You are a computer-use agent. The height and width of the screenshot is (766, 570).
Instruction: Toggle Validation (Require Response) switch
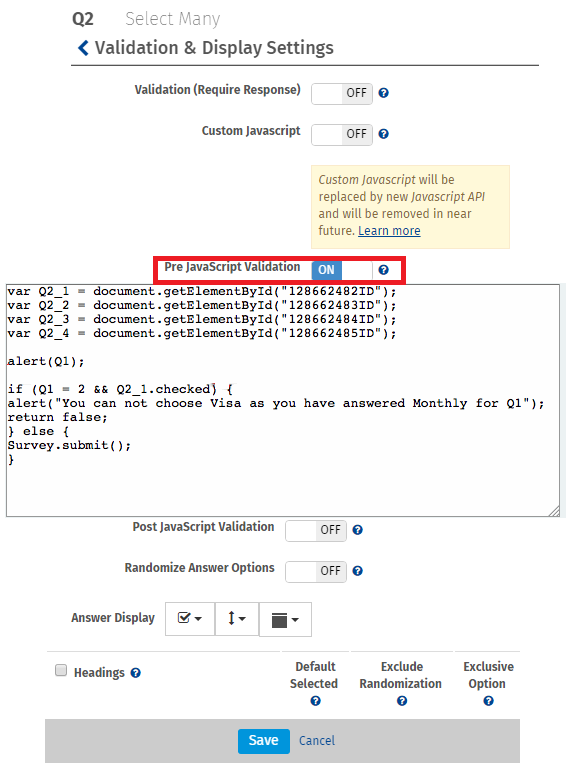click(x=342, y=93)
